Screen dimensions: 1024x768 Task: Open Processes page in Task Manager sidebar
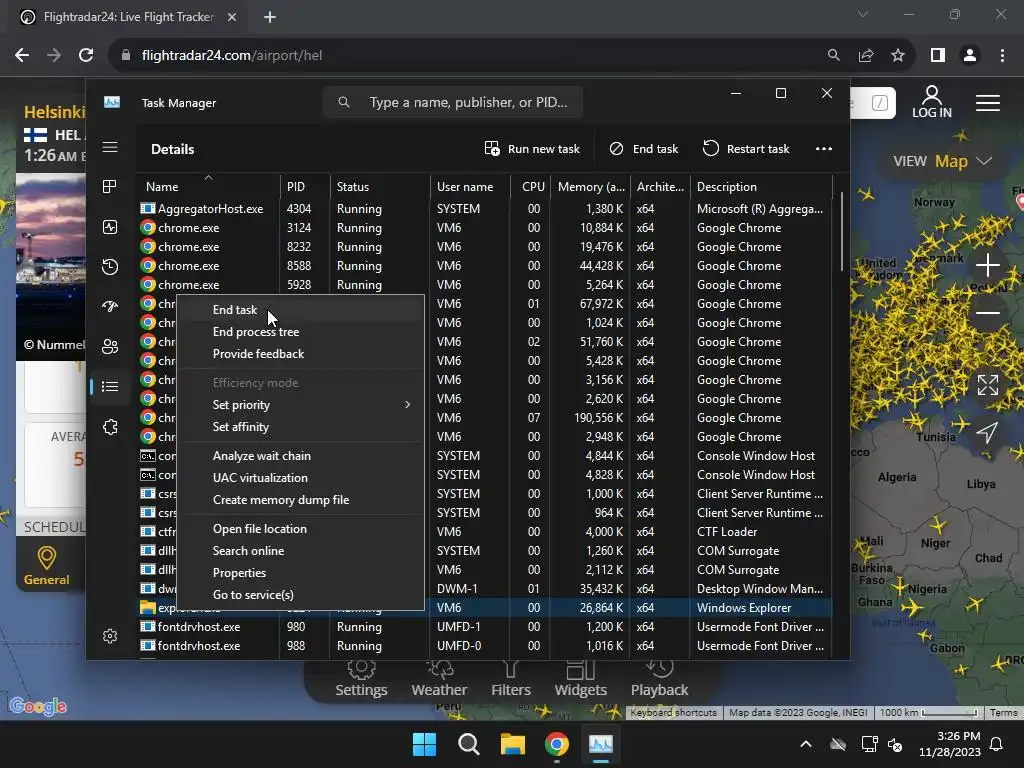(x=110, y=187)
